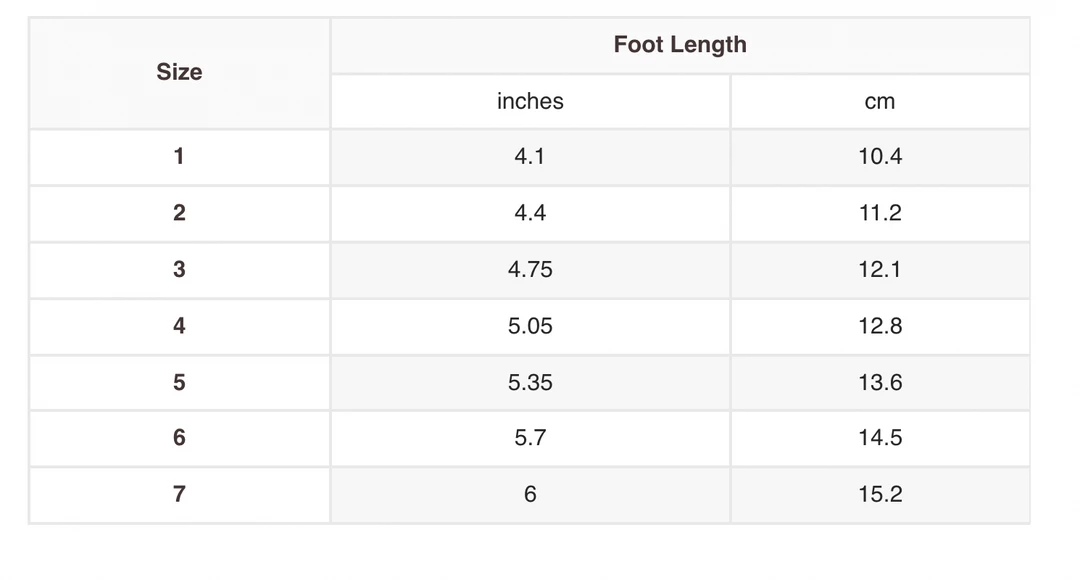
Task: Click the Foot Length header cell
Action: (680, 45)
